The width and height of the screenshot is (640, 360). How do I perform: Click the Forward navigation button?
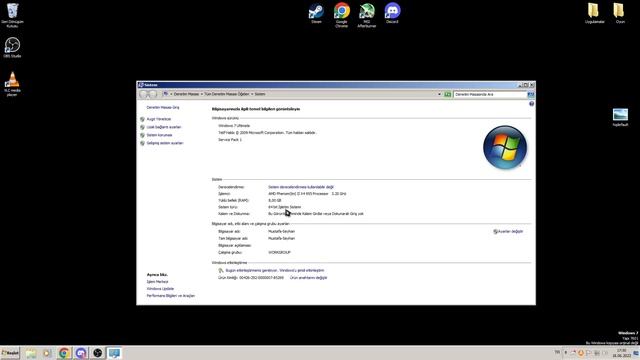click(x=153, y=94)
